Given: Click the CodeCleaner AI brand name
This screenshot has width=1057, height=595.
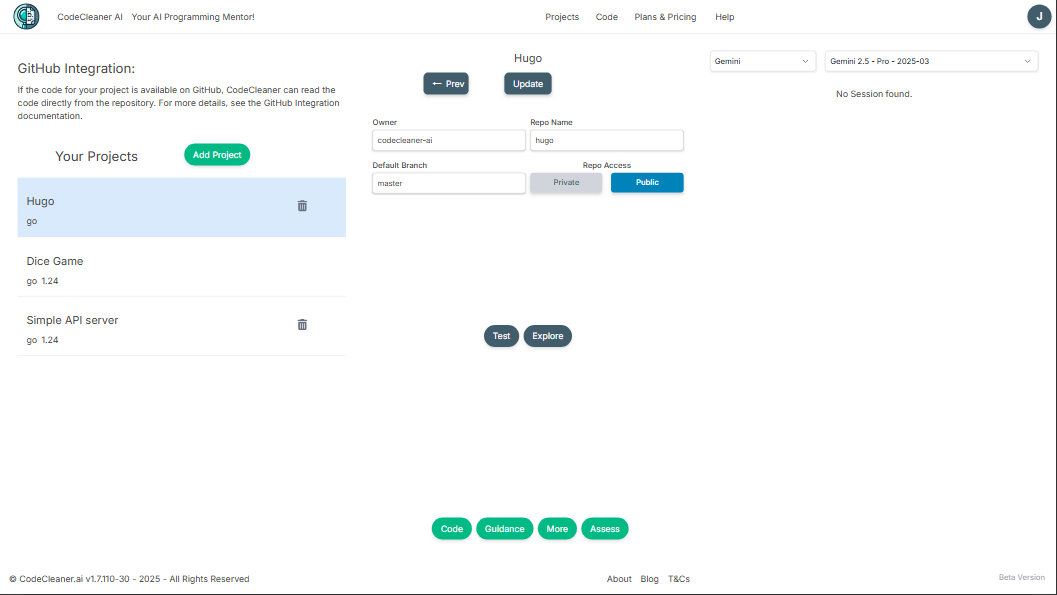Looking at the screenshot, I should tap(90, 17).
